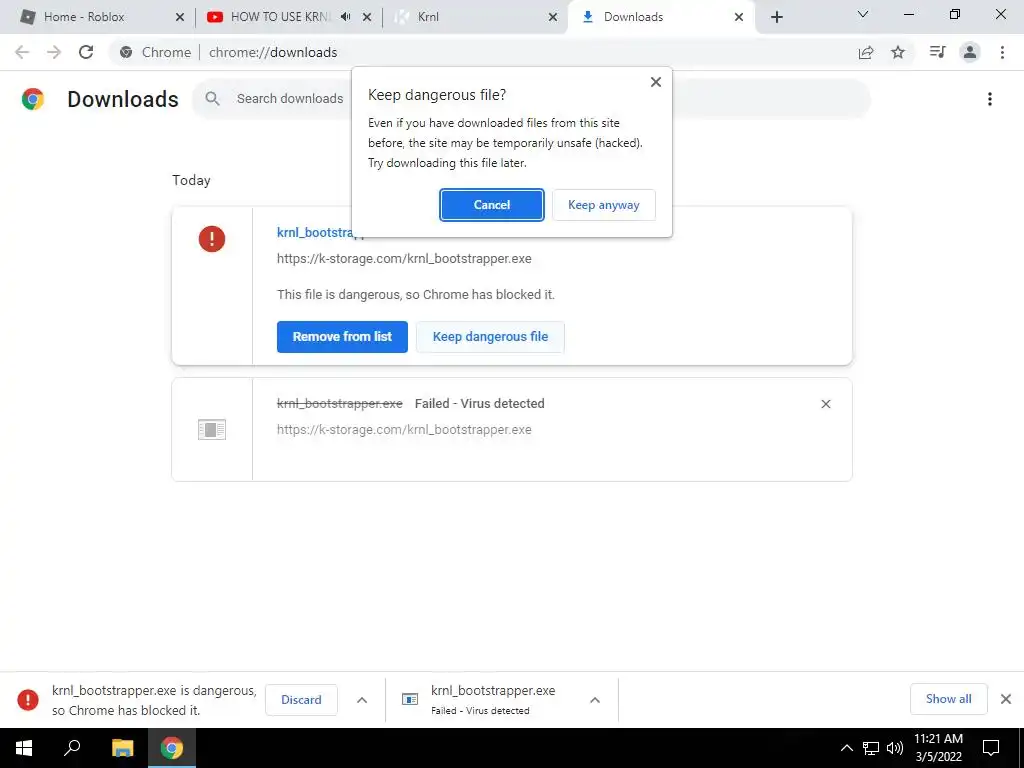The height and width of the screenshot is (768, 1024).
Task: Expand options for blocked download in shelf
Action: click(362, 700)
